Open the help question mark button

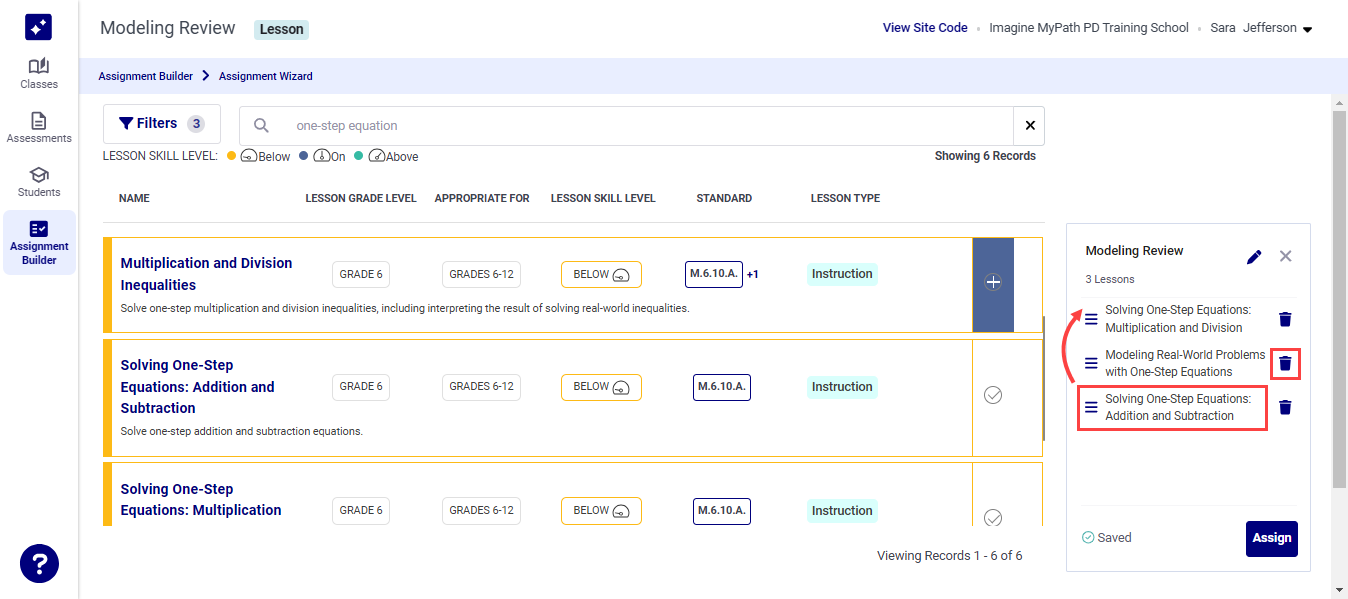pos(39,563)
